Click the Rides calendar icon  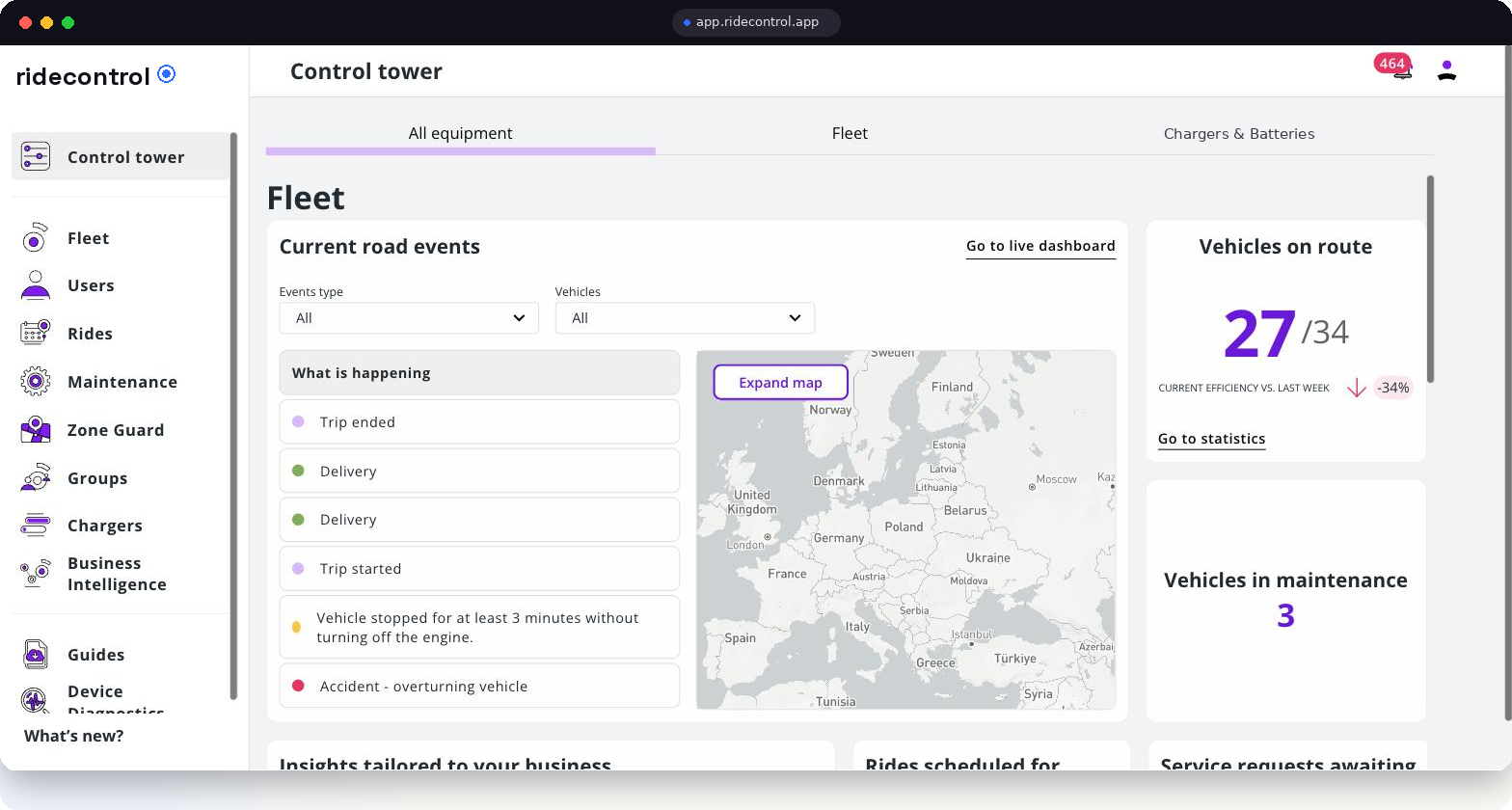(x=35, y=333)
